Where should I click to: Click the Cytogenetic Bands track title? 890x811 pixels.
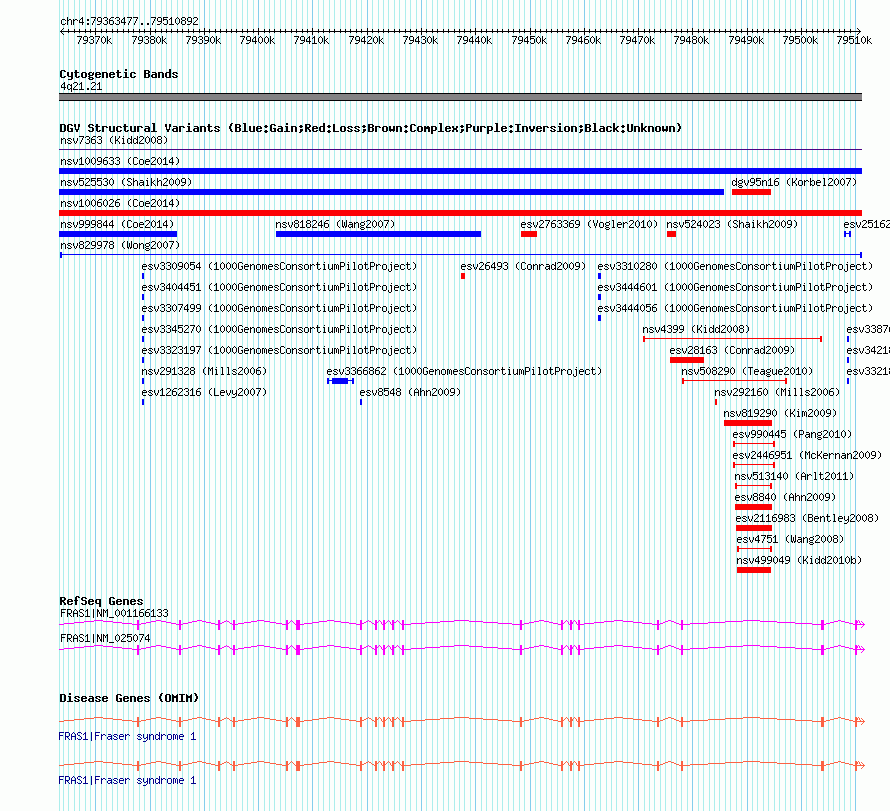(119, 74)
